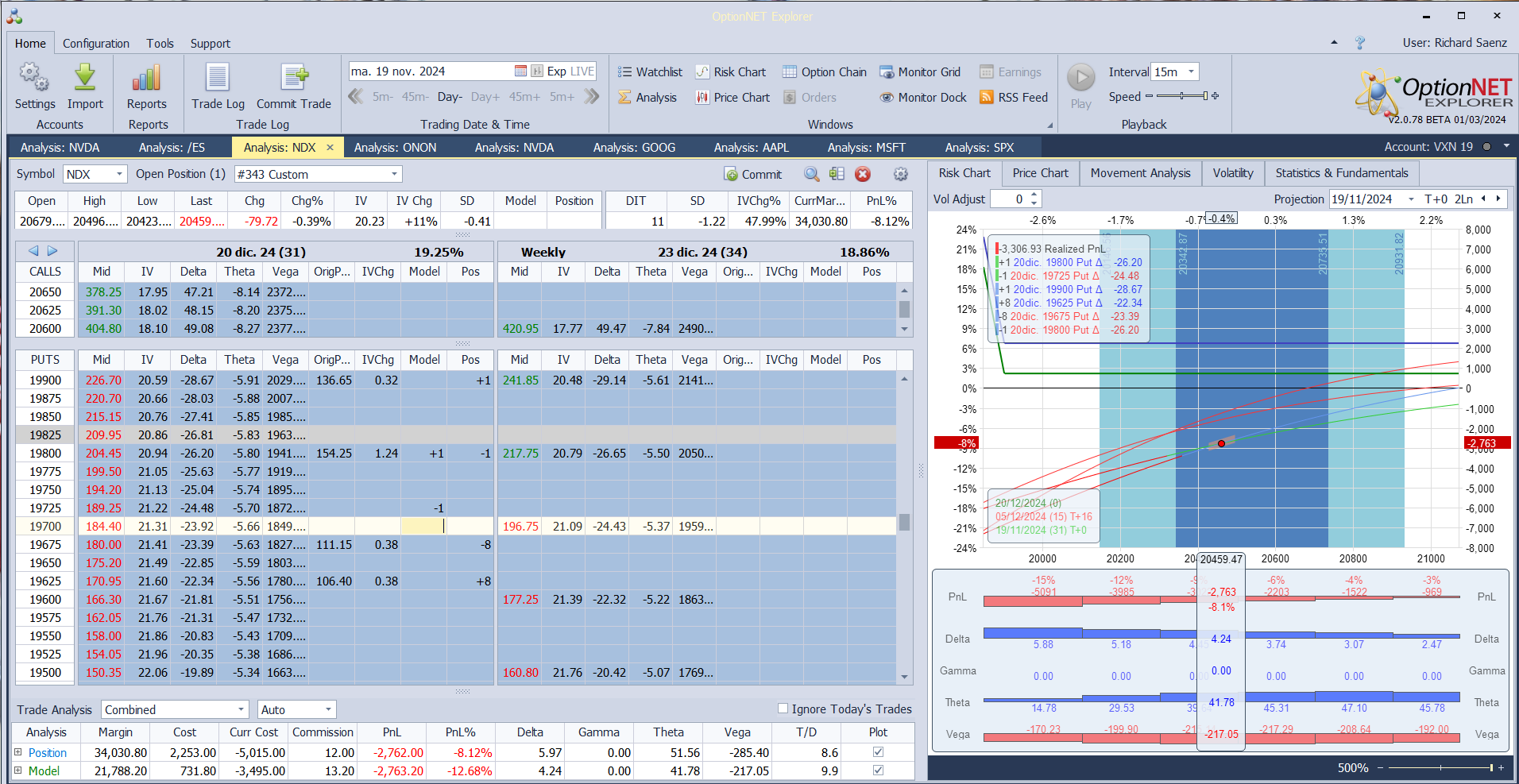The width and height of the screenshot is (1519, 784).
Task: Click the 5m- time step button
Action: coord(383,97)
